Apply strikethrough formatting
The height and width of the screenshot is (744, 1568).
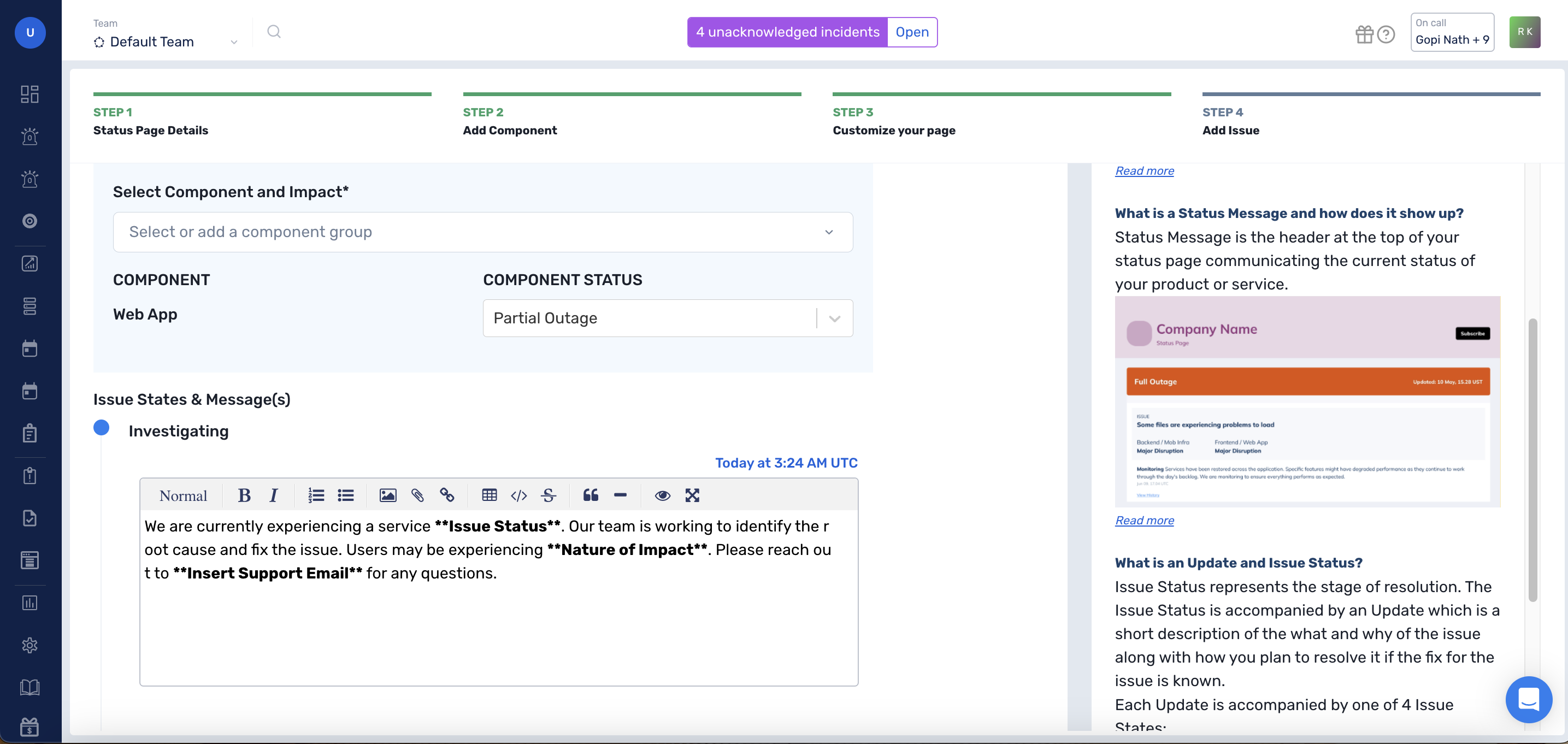[x=549, y=495]
